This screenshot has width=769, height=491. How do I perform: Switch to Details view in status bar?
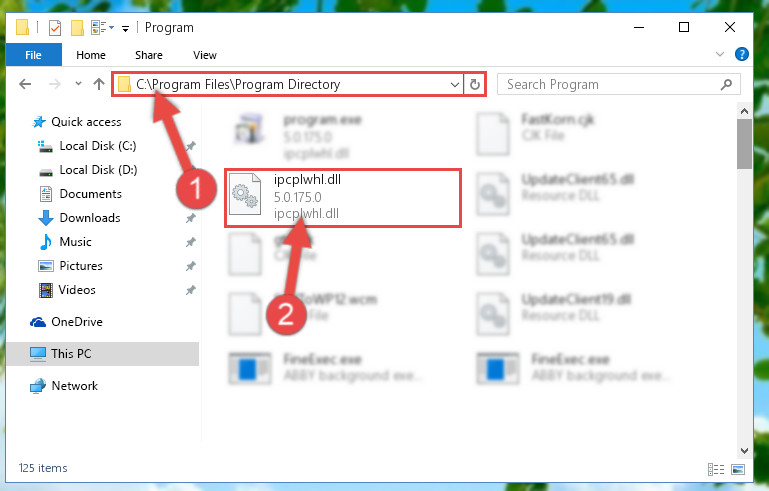tap(716, 469)
